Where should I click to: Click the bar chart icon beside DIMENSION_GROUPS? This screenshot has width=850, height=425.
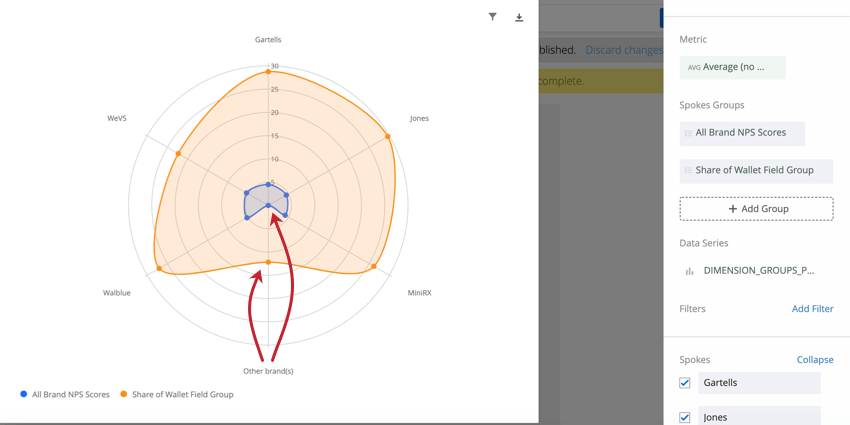[690, 271]
